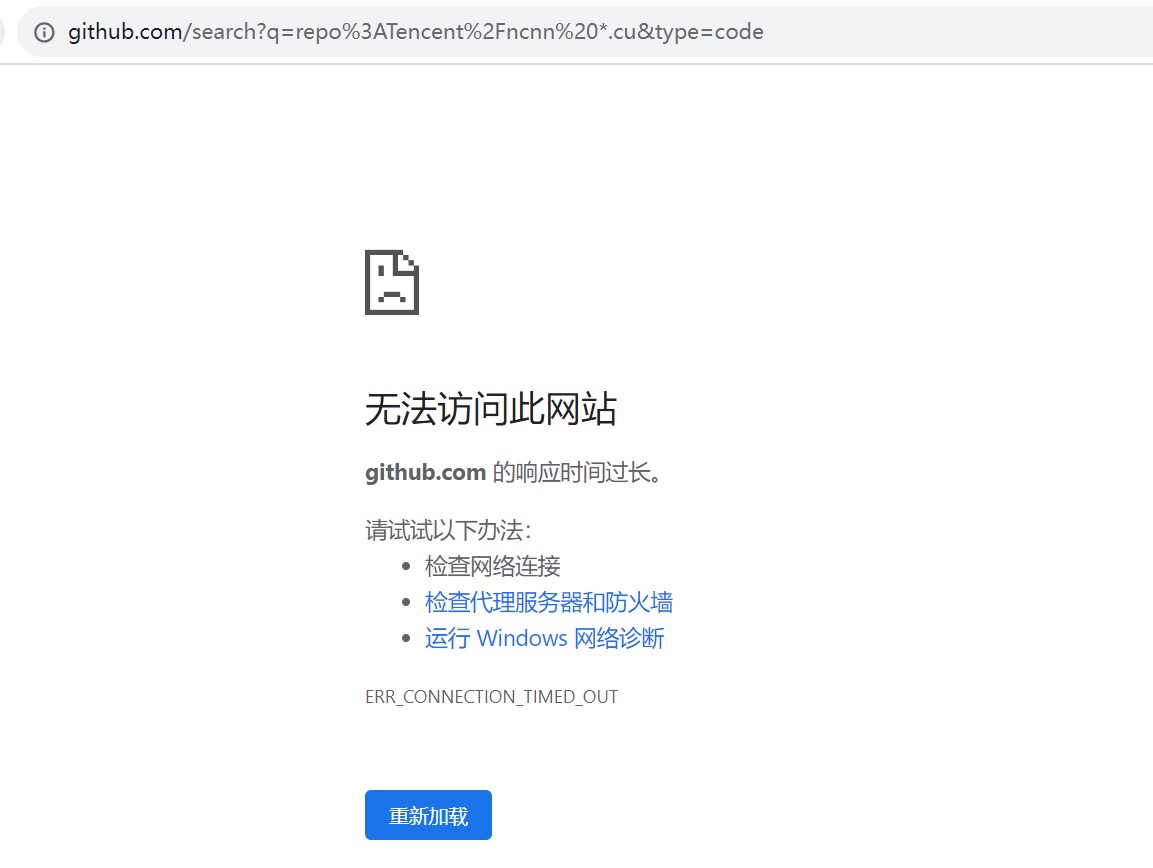Screen dimensions: 1153x868
Task: Click the 无法访问此网站 heading
Action: tap(490, 409)
